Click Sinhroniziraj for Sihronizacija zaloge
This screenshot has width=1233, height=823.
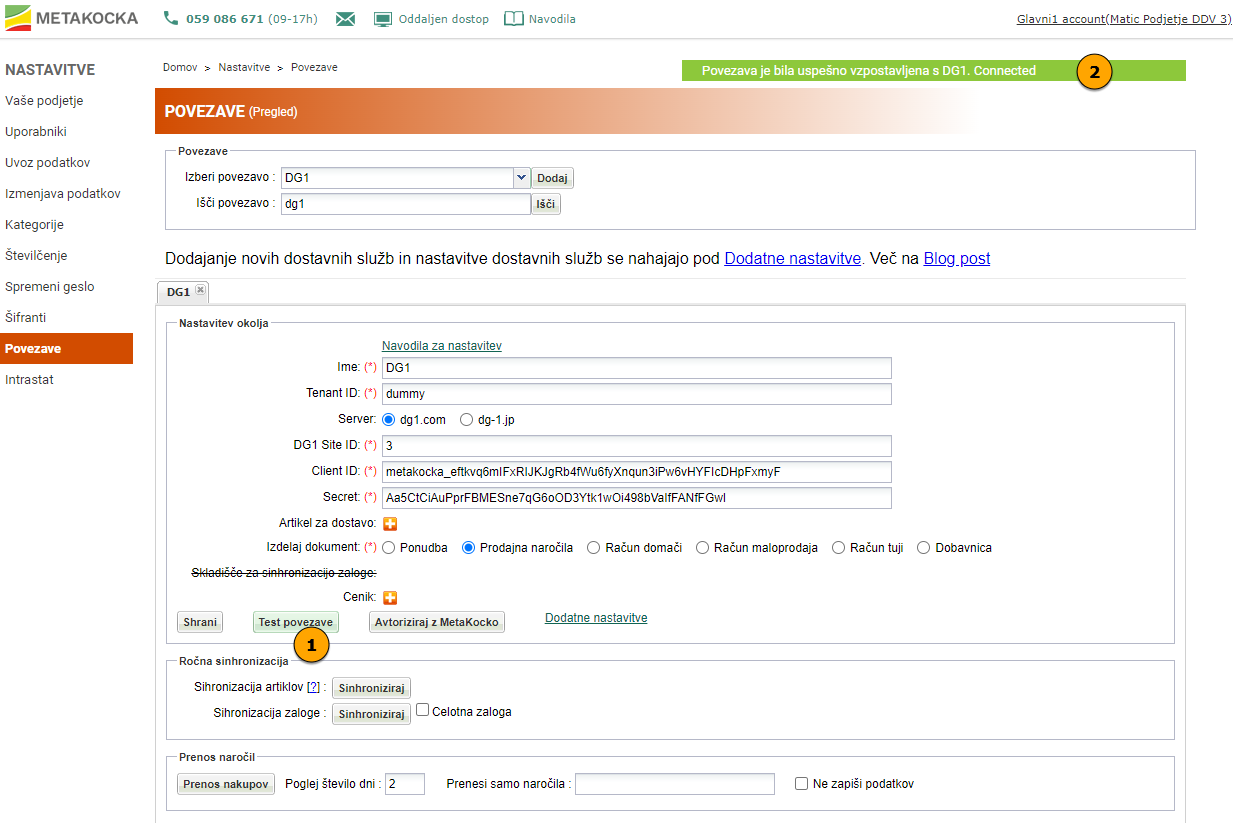tap(371, 714)
